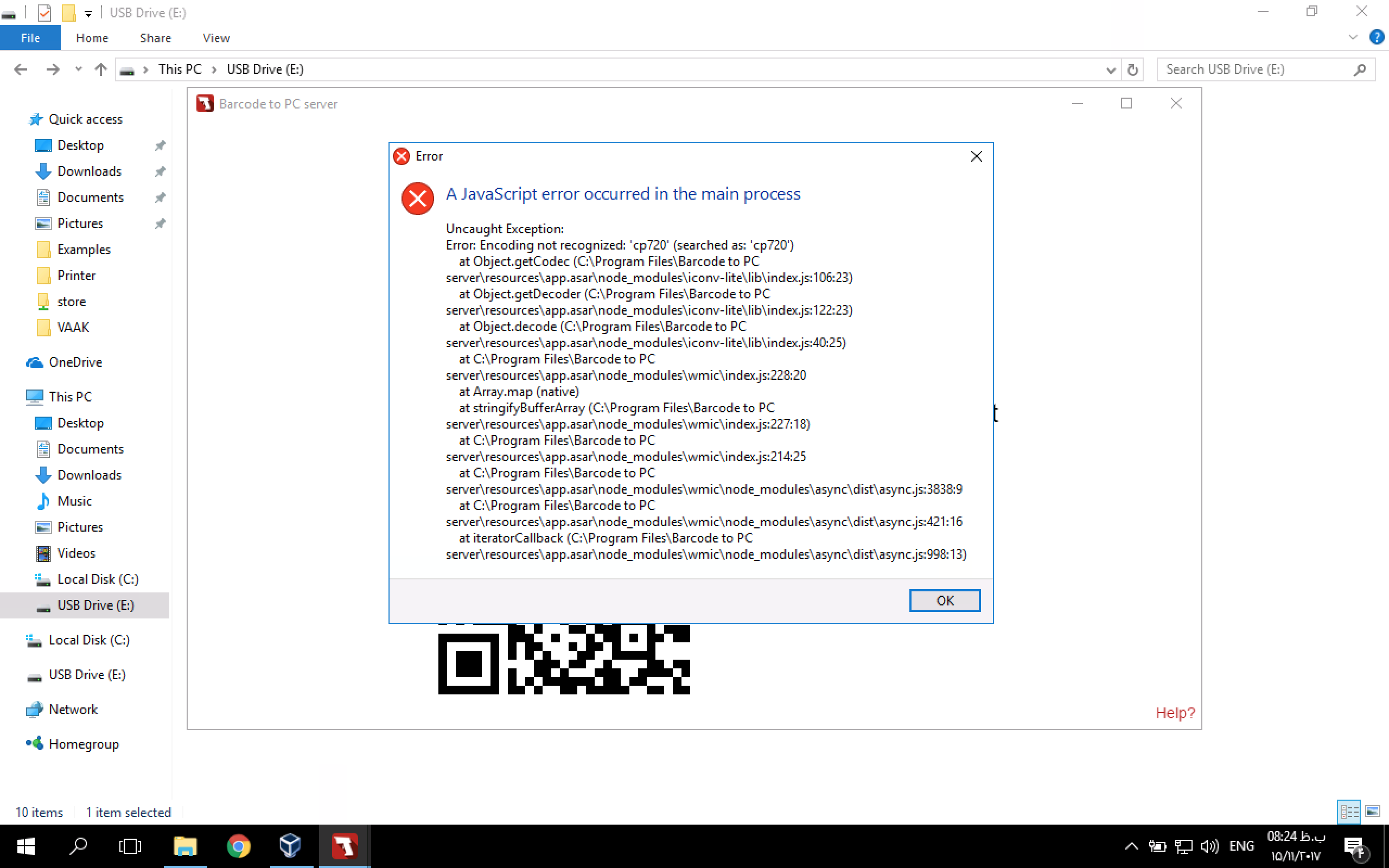Open the recent locations dropdown arrow

pos(79,69)
